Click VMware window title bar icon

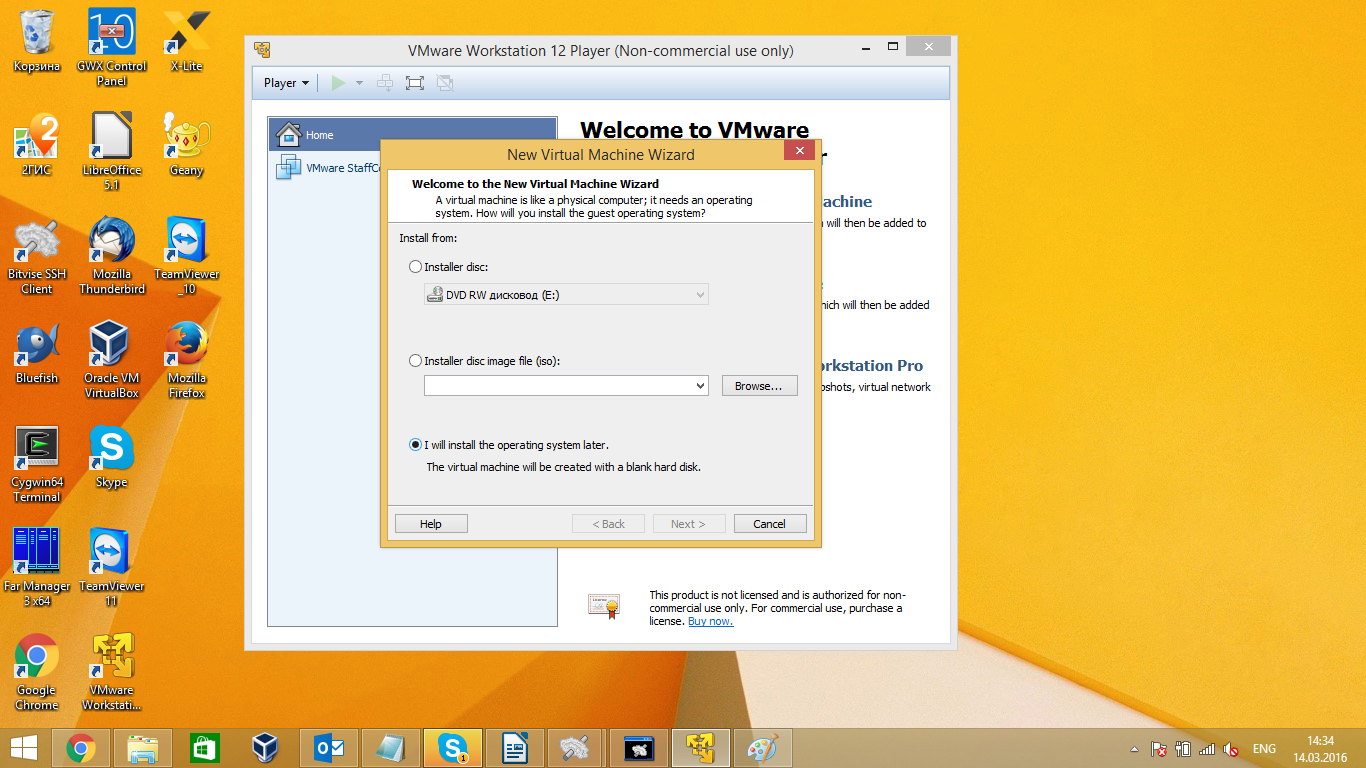point(262,50)
